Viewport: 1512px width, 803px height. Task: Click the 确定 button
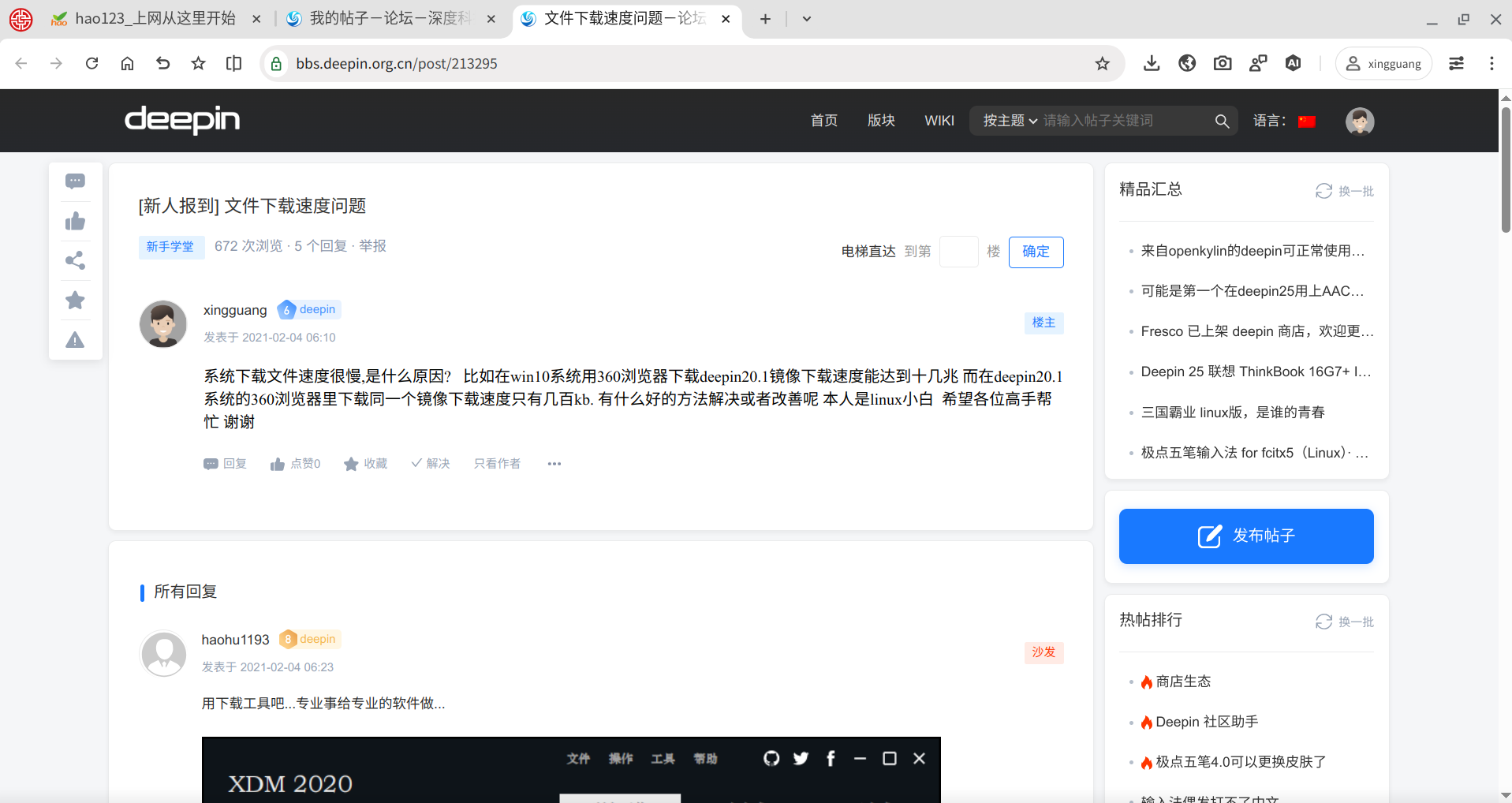tap(1036, 252)
